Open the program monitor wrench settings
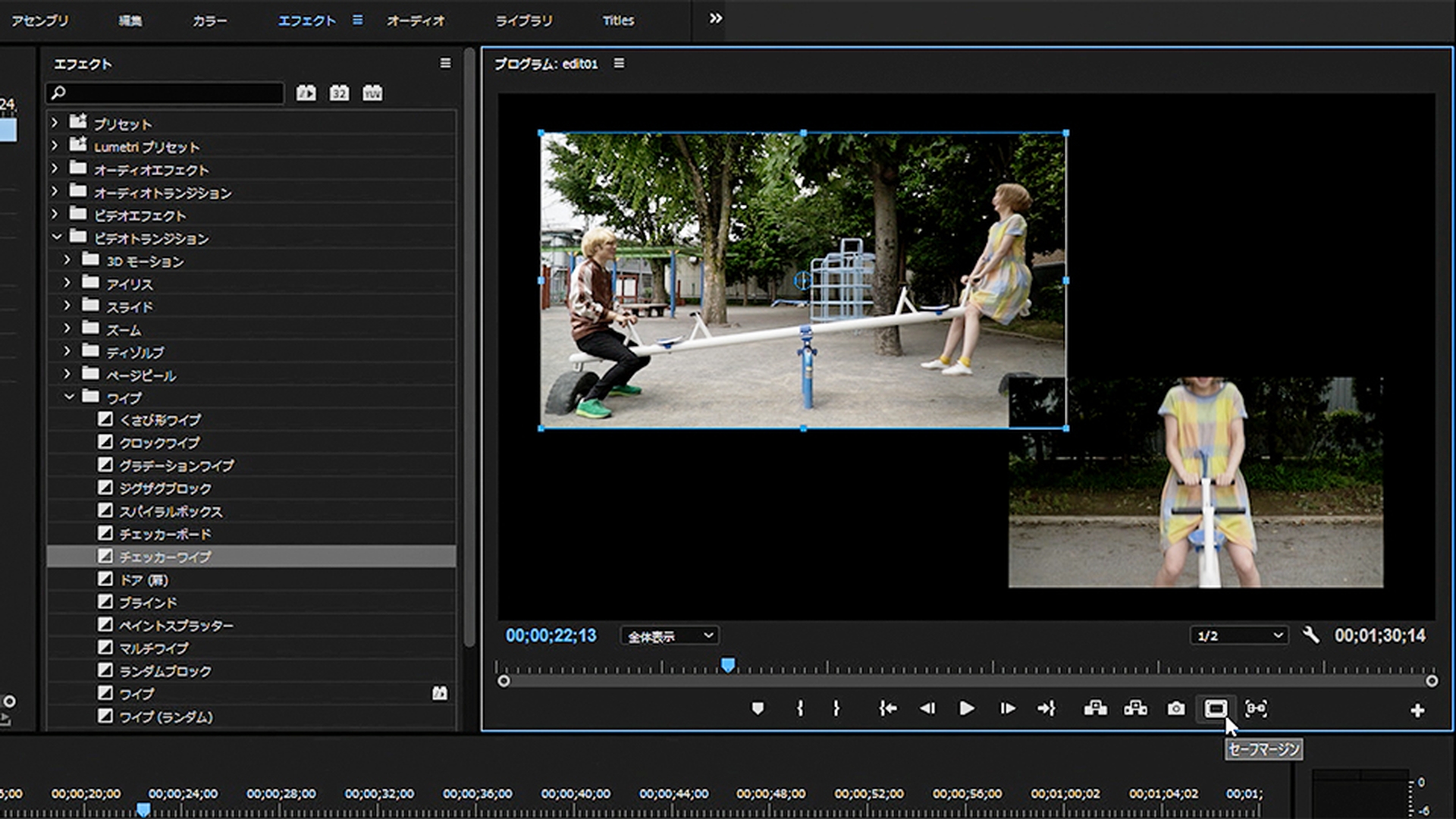Viewport: 1456px width, 819px height. [x=1310, y=635]
